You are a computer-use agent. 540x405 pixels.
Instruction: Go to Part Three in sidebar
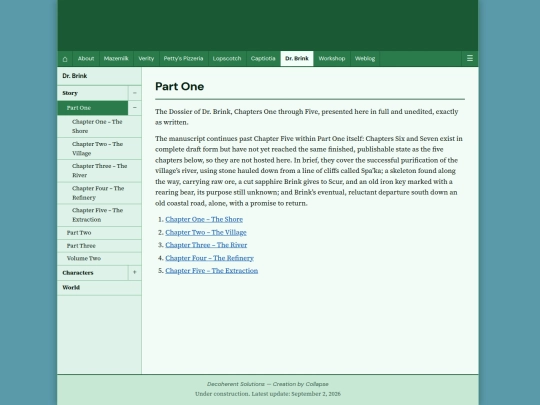coord(99,246)
